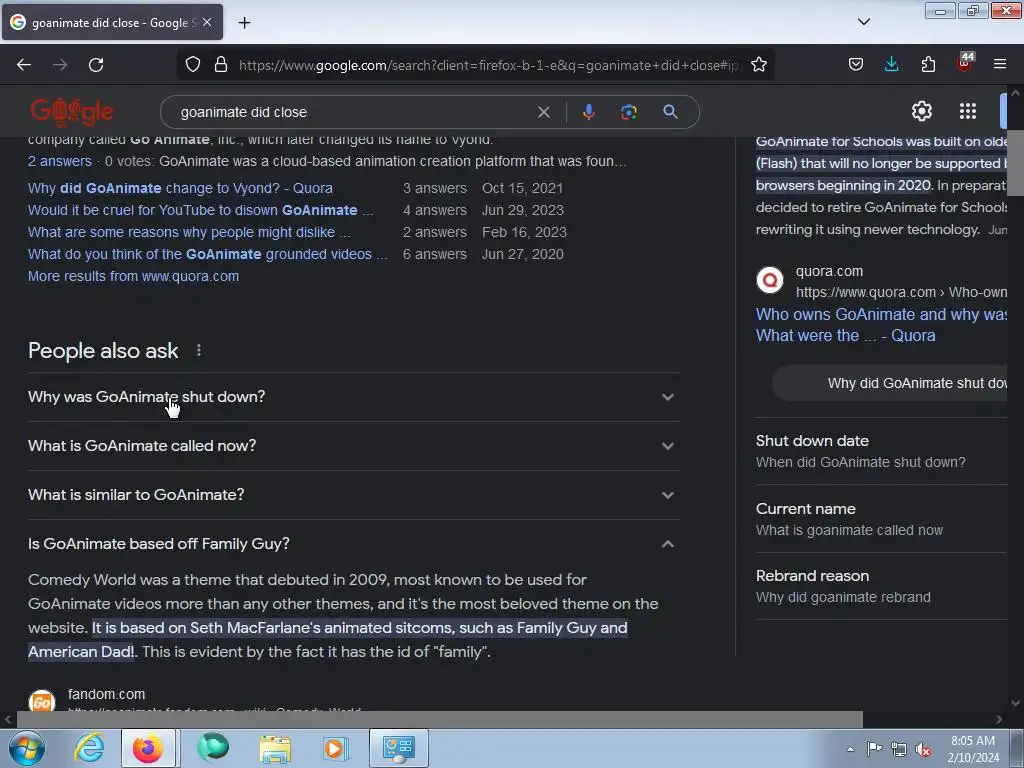Open the Windows Start menu
Viewport: 1024px width, 768px height.
point(26,748)
